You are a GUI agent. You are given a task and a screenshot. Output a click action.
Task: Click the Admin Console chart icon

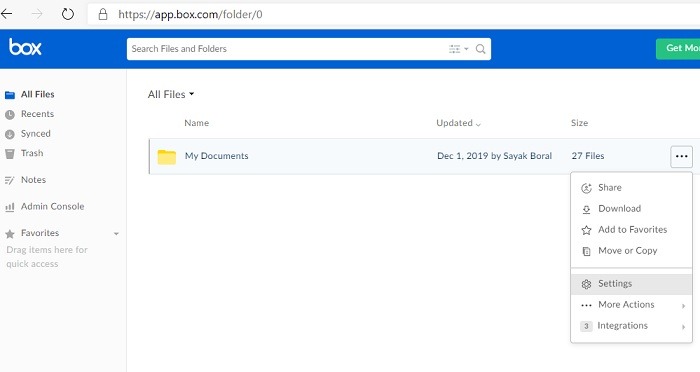[10, 207]
